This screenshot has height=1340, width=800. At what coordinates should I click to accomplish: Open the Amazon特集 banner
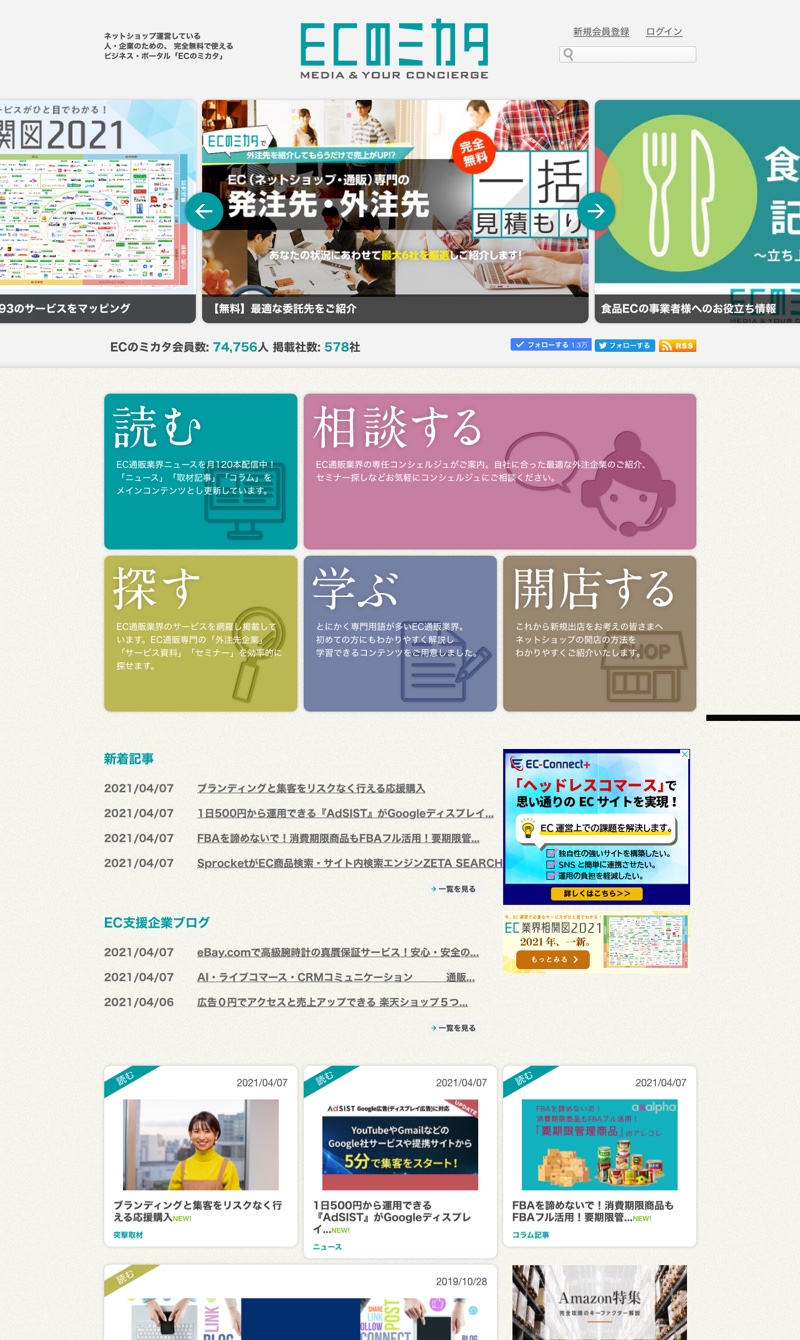point(600,1302)
